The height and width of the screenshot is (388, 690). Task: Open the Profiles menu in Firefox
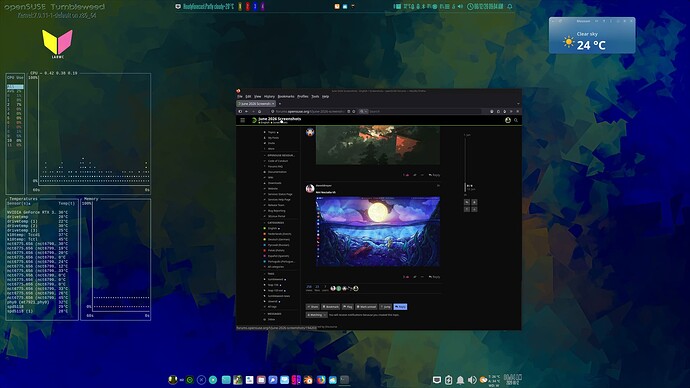coord(303,96)
